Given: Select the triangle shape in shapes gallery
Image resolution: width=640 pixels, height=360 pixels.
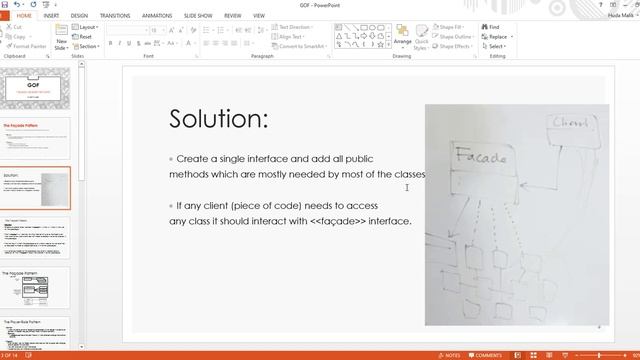Looking at the screenshot, I should [339, 36].
